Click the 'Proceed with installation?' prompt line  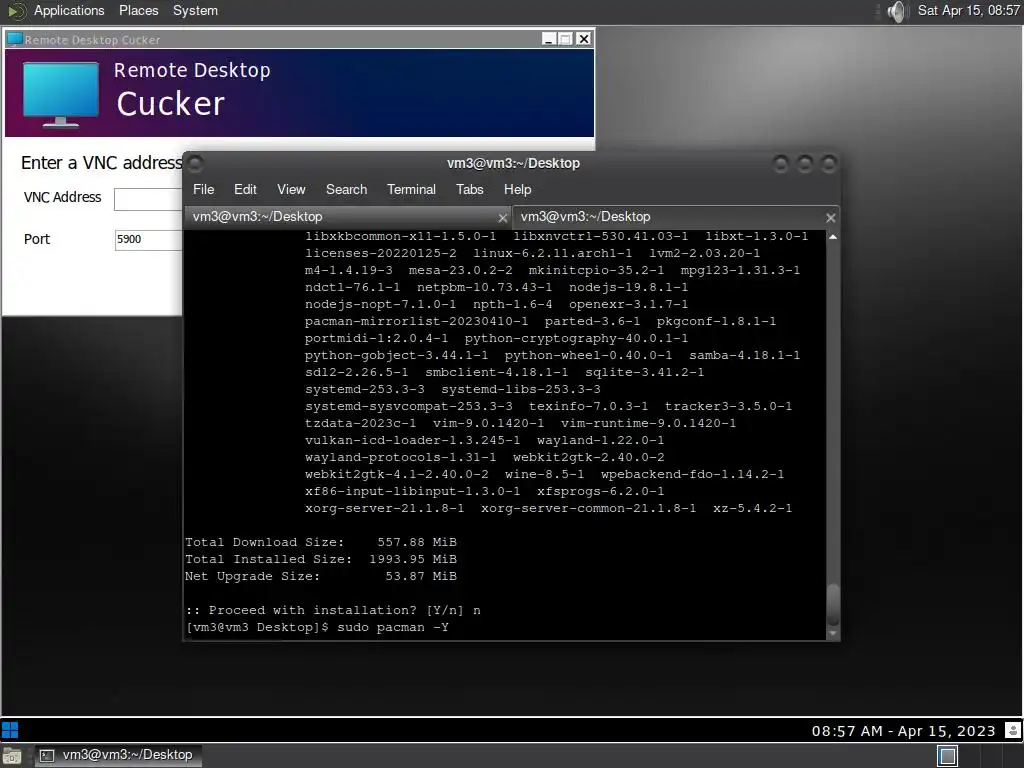[333, 611]
